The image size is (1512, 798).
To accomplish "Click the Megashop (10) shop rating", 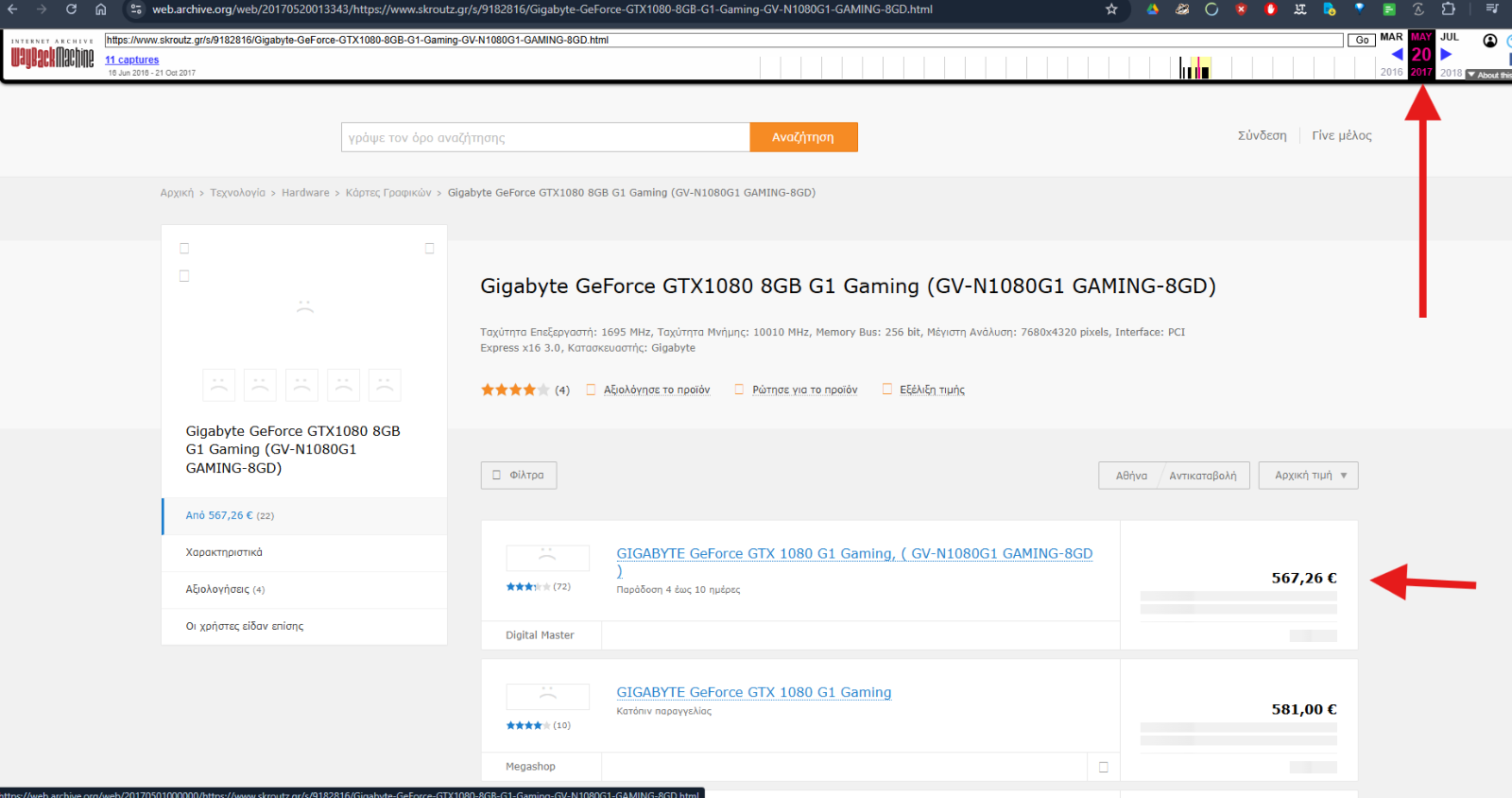I will [x=539, y=726].
